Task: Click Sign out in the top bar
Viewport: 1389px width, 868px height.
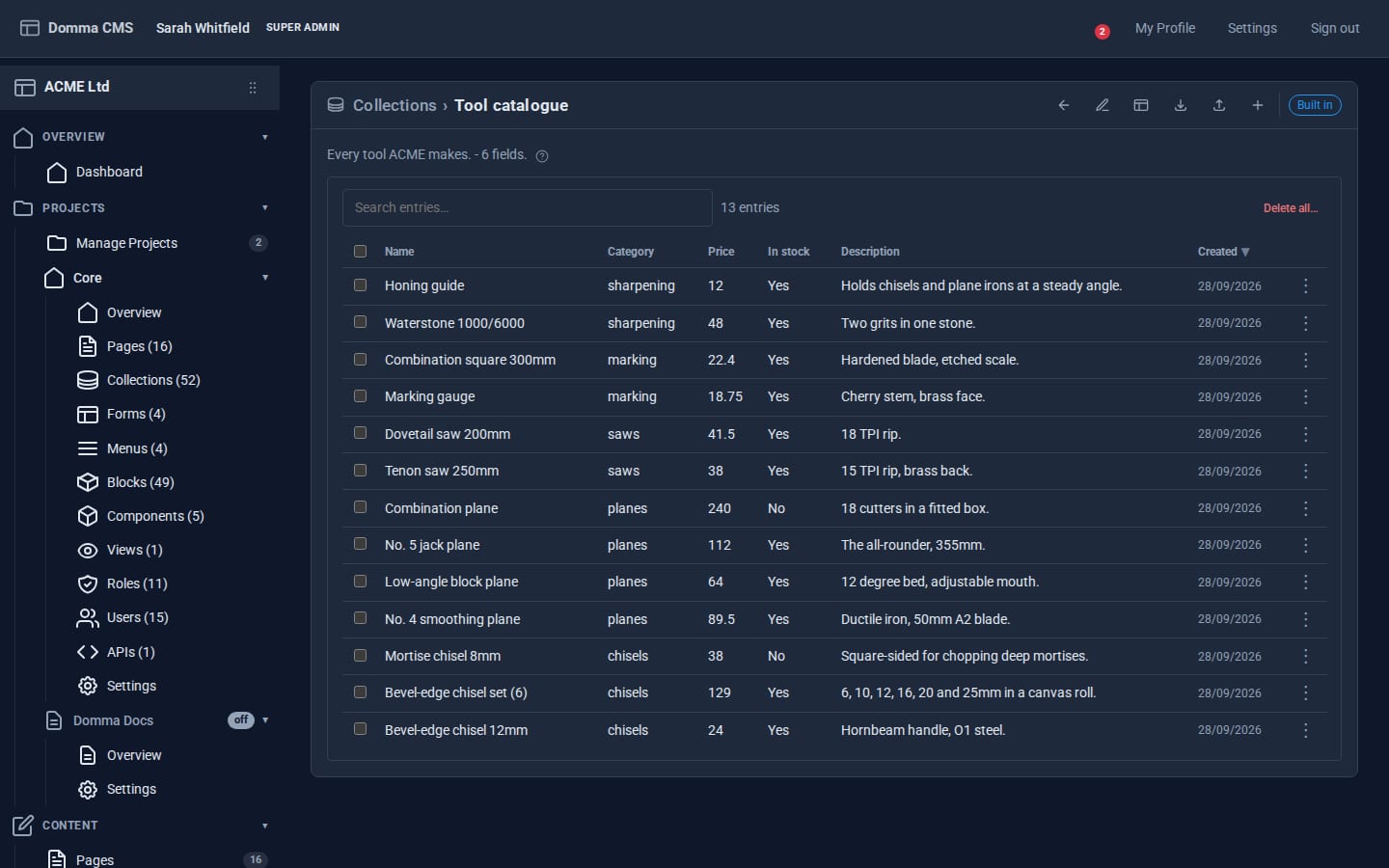Action: point(1335,28)
